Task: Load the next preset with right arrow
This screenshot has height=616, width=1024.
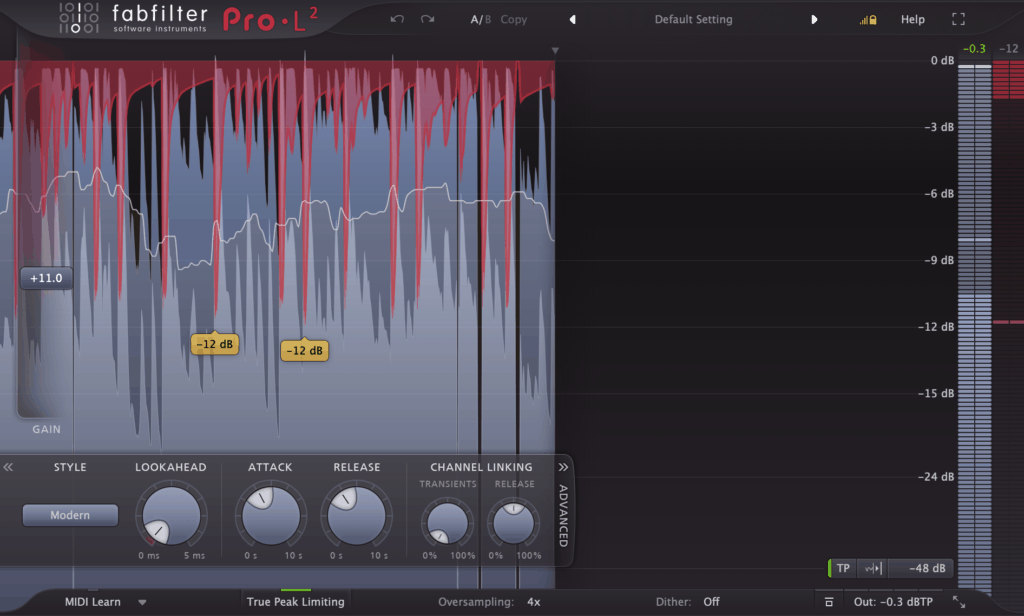Action: pos(814,20)
